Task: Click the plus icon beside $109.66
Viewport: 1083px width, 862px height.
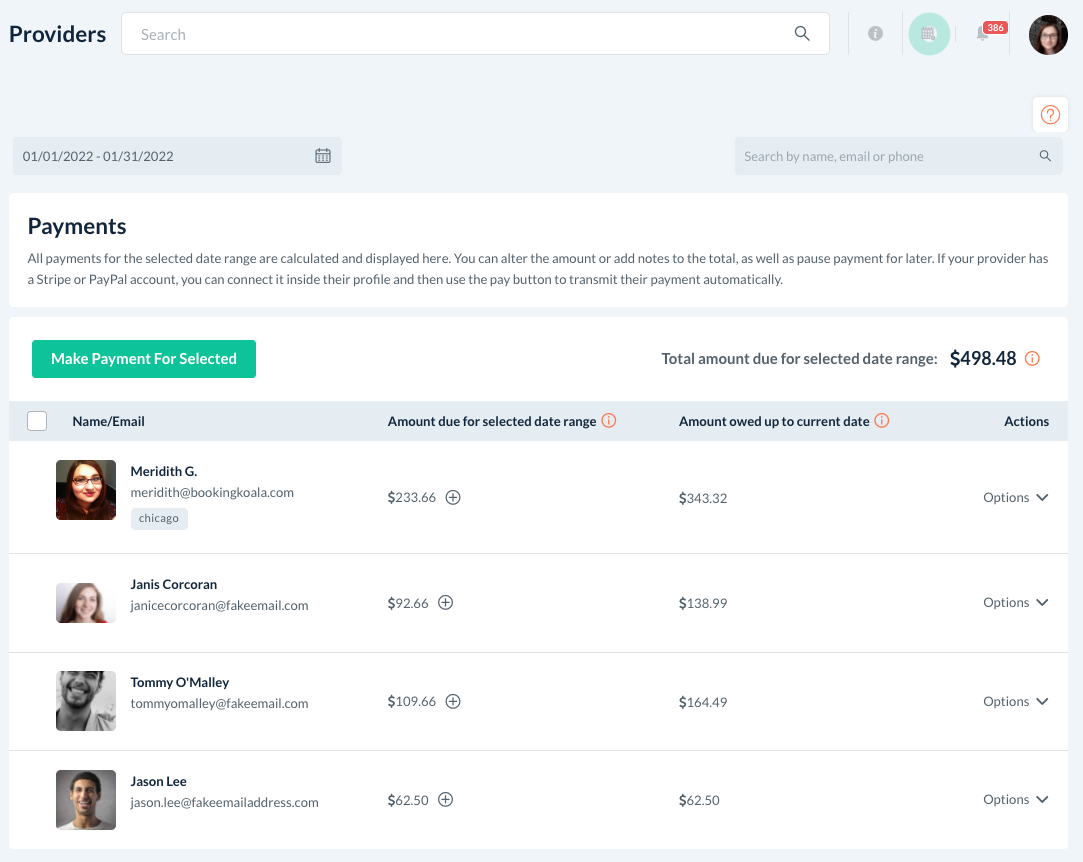Action: pos(453,702)
